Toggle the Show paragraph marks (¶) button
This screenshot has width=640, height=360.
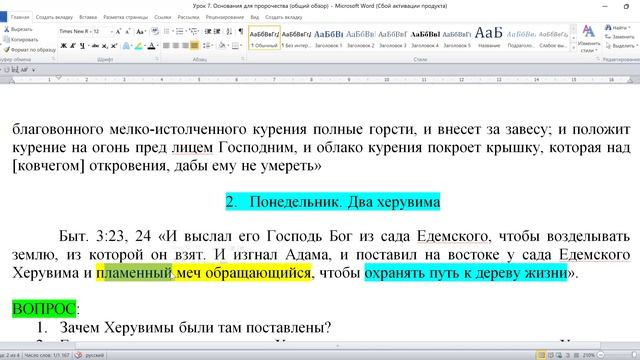(x=241, y=31)
